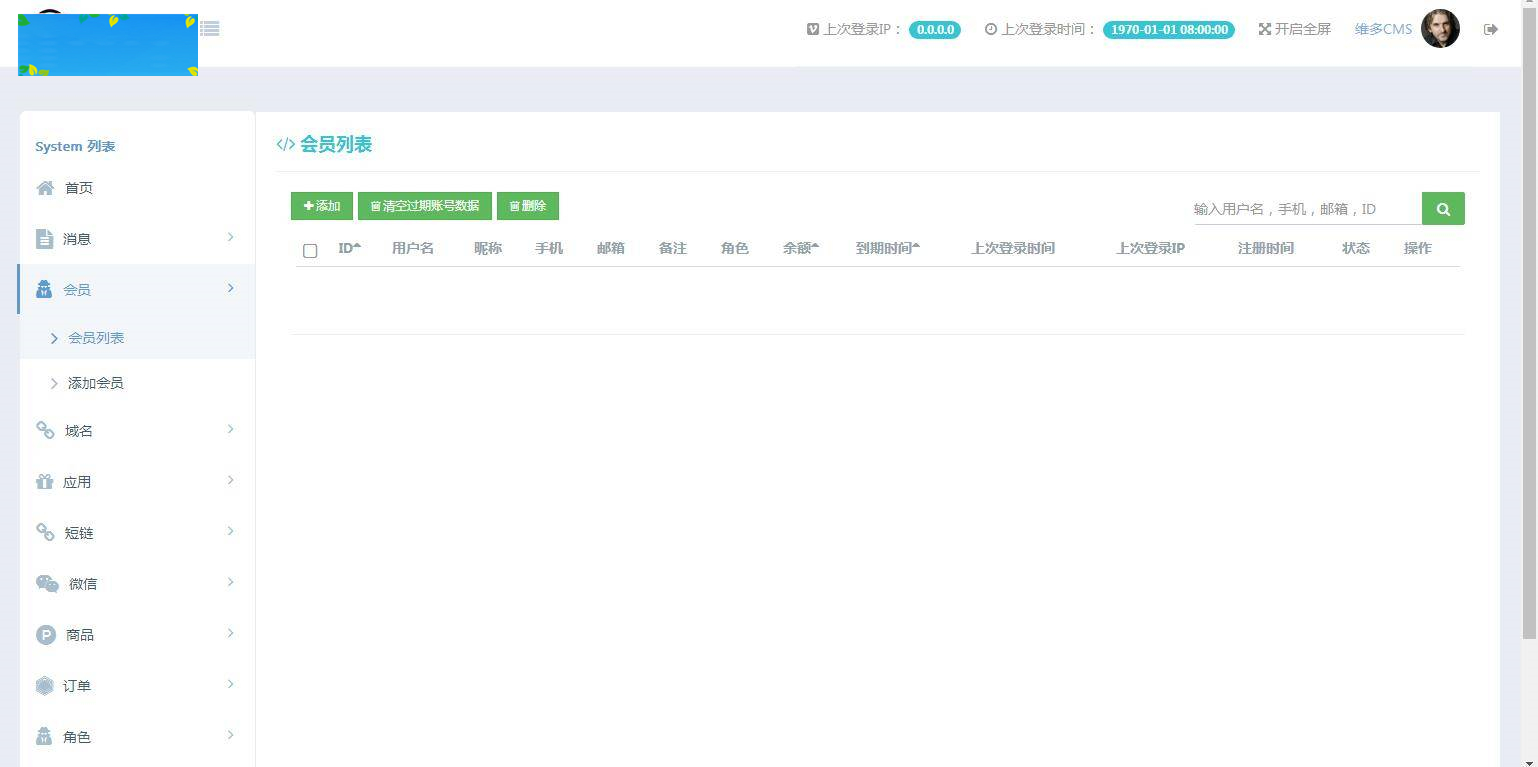Click the search magnifier button
The height and width of the screenshot is (767, 1538).
(1443, 209)
